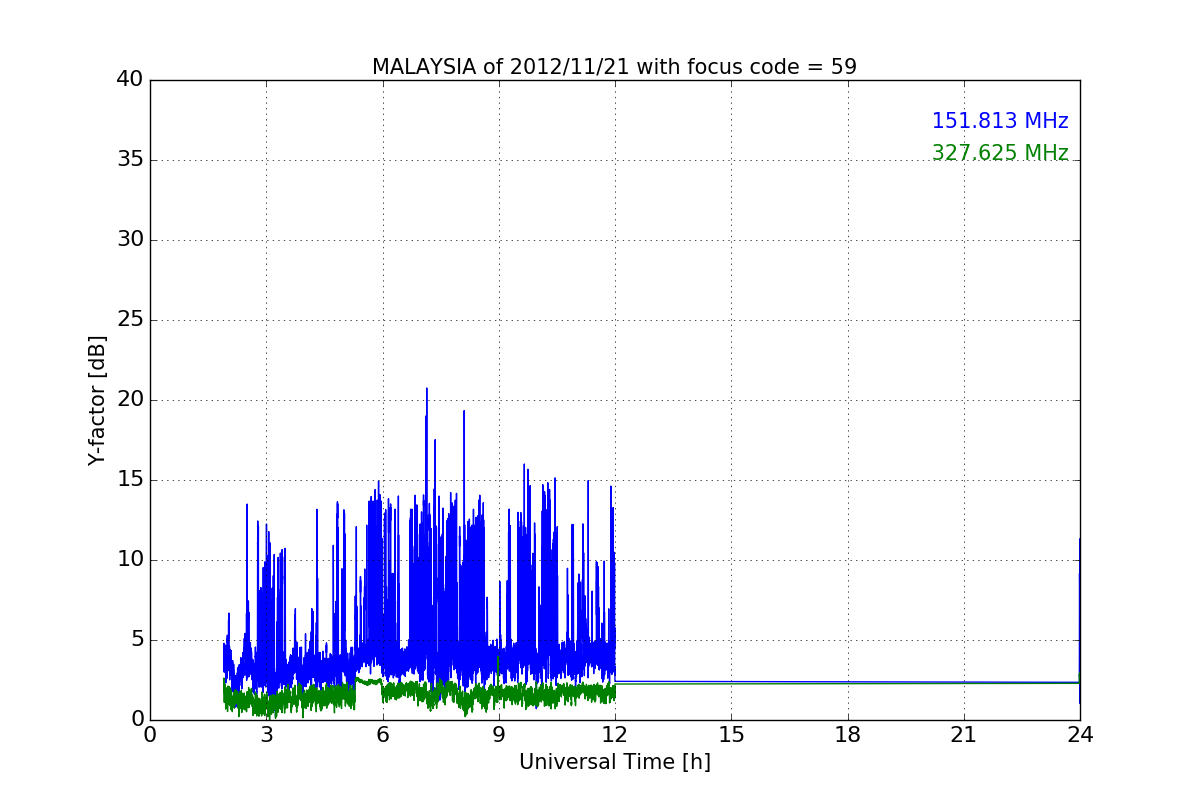This screenshot has width=1200, height=800.
Task: Click the plot title 'MALAYSIA of 2012/11/21 with focus code = 59'
Action: 614,67
